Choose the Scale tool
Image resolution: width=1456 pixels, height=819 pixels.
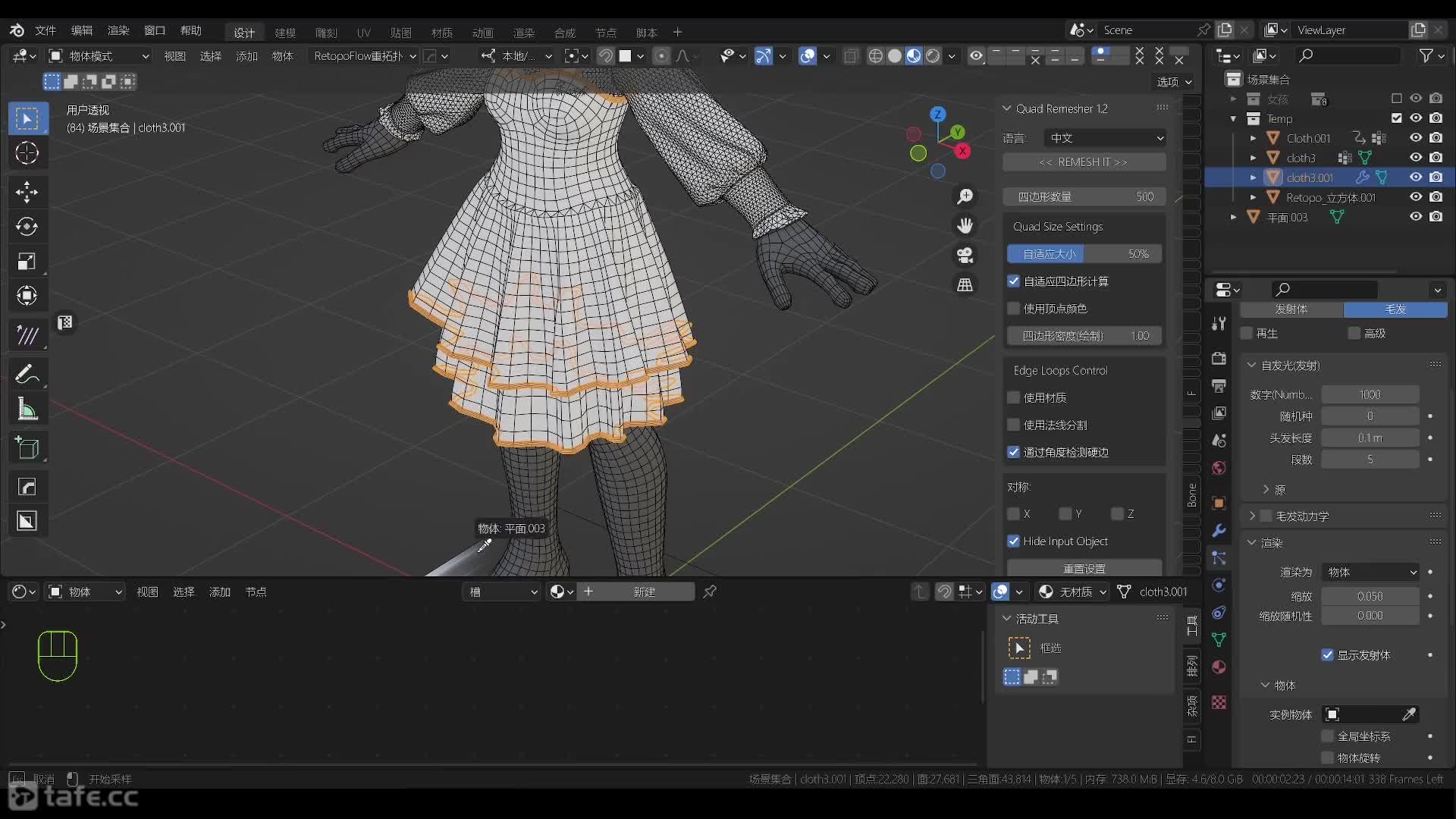pyautogui.click(x=27, y=261)
